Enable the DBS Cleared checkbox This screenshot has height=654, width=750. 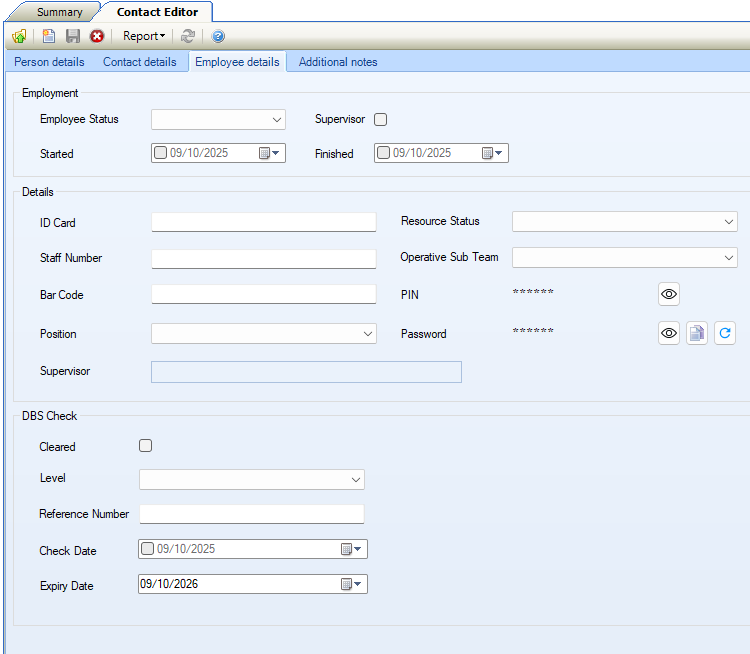pyautogui.click(x=146, y=446)
